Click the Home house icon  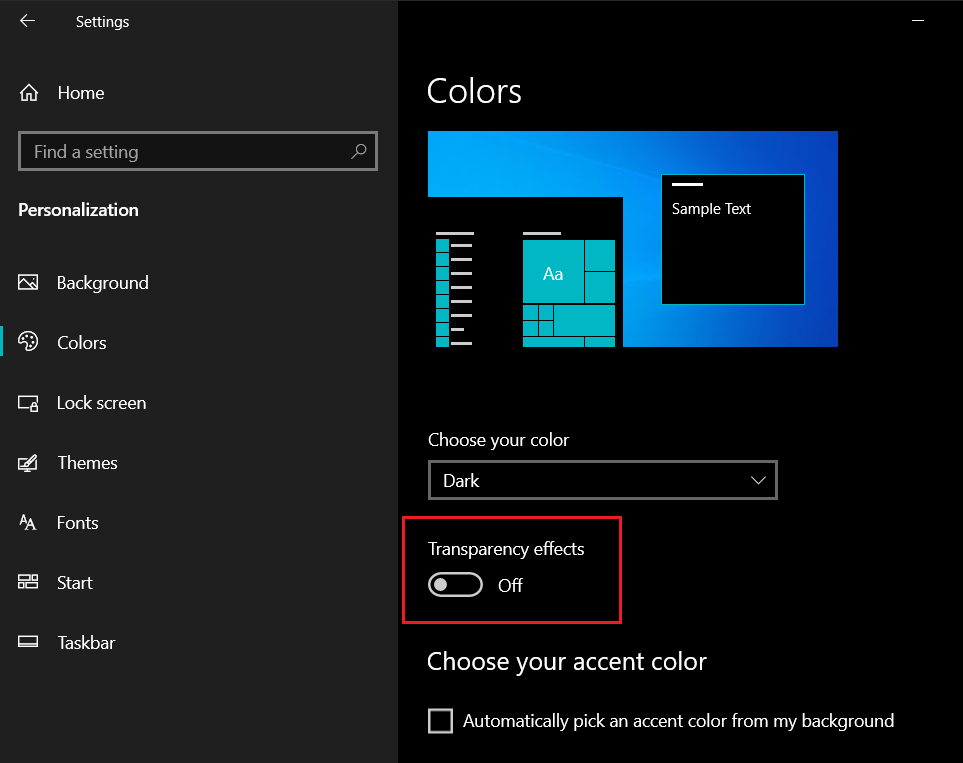pos(29,92)
